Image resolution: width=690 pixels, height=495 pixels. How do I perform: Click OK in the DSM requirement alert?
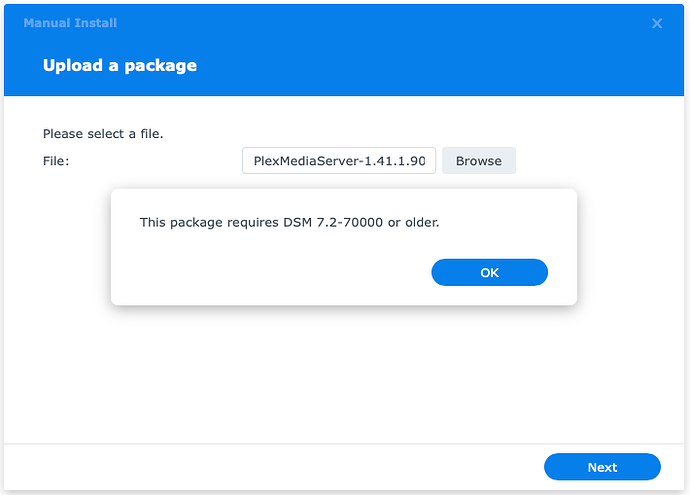pos(489,273)
